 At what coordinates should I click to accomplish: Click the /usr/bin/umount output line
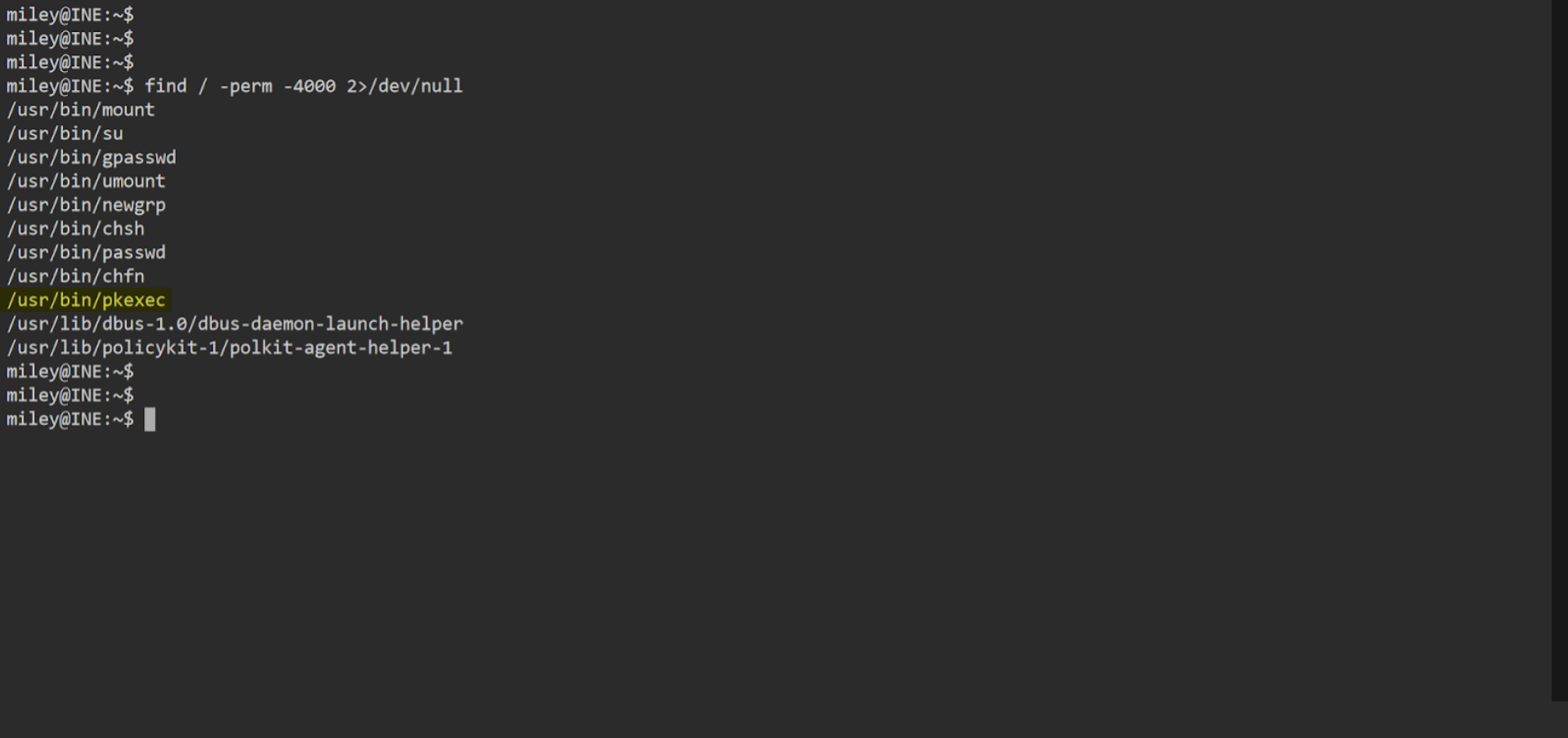click(x=86, y=181)
